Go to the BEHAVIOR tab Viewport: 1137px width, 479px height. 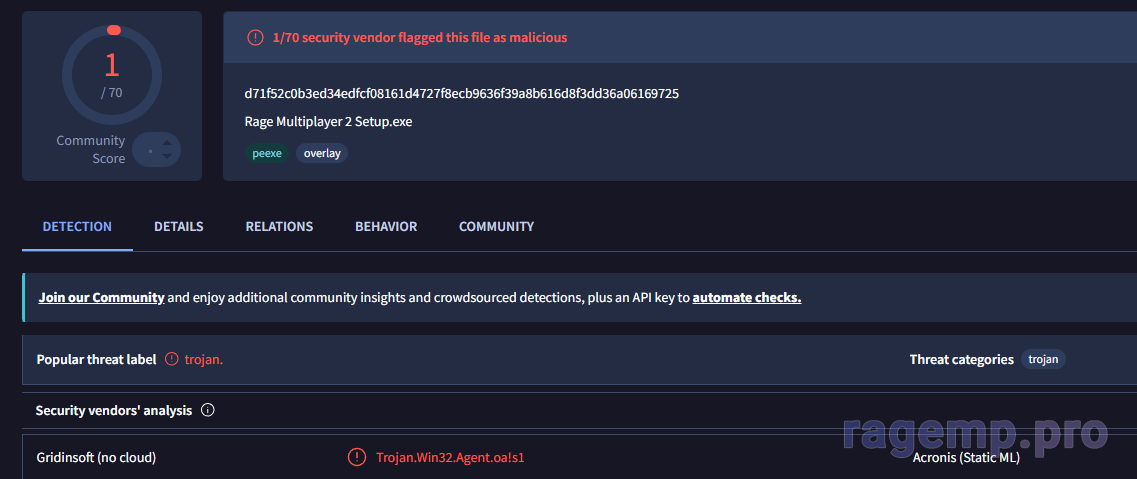tap(386, 226)
